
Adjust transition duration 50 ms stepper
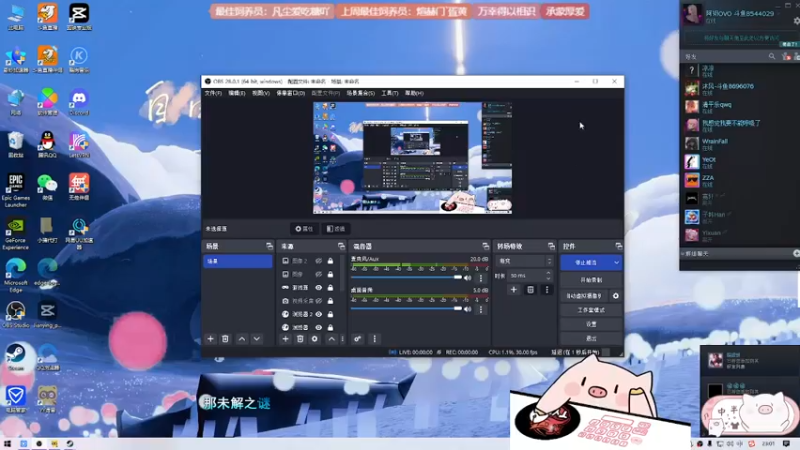point(548,276)
